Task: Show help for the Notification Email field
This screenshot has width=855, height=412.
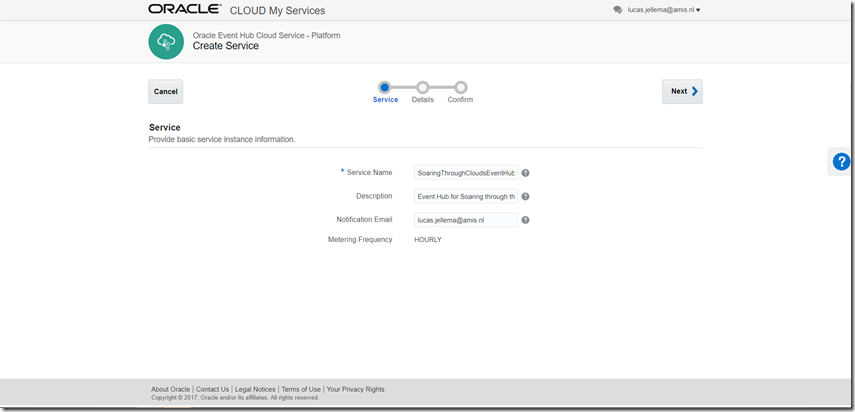Action: click(526, 220)
